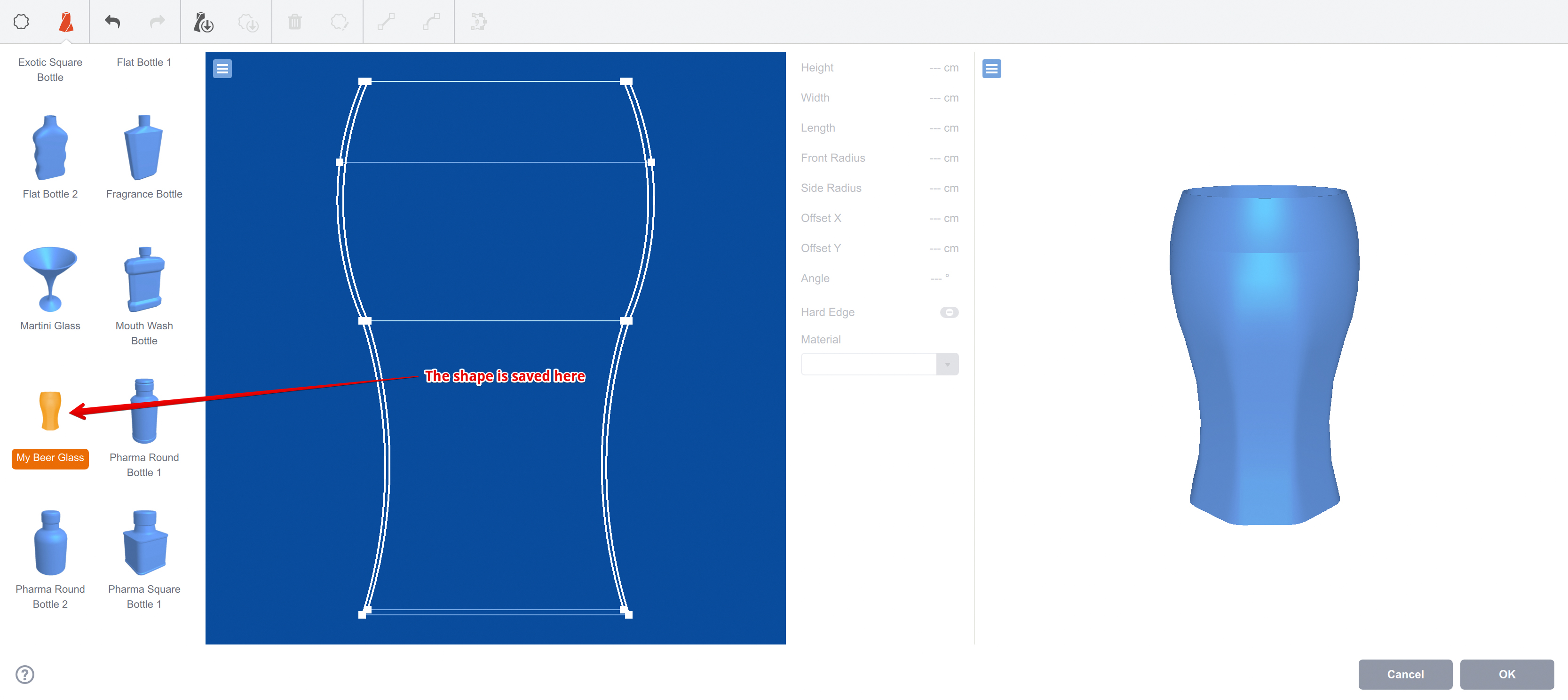Pick the Fragrance Bottle shape
This screenshot has height=700, width=1568.
tap(144, 148)
